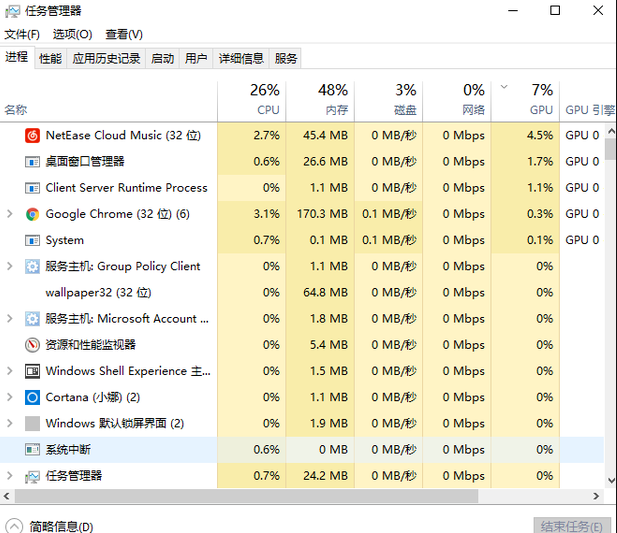Click the horizontal scrollbar left arrow
Image resolution: width=617 pixels, height=533 pixels.
pyautogui.click(x=7, y=496)
